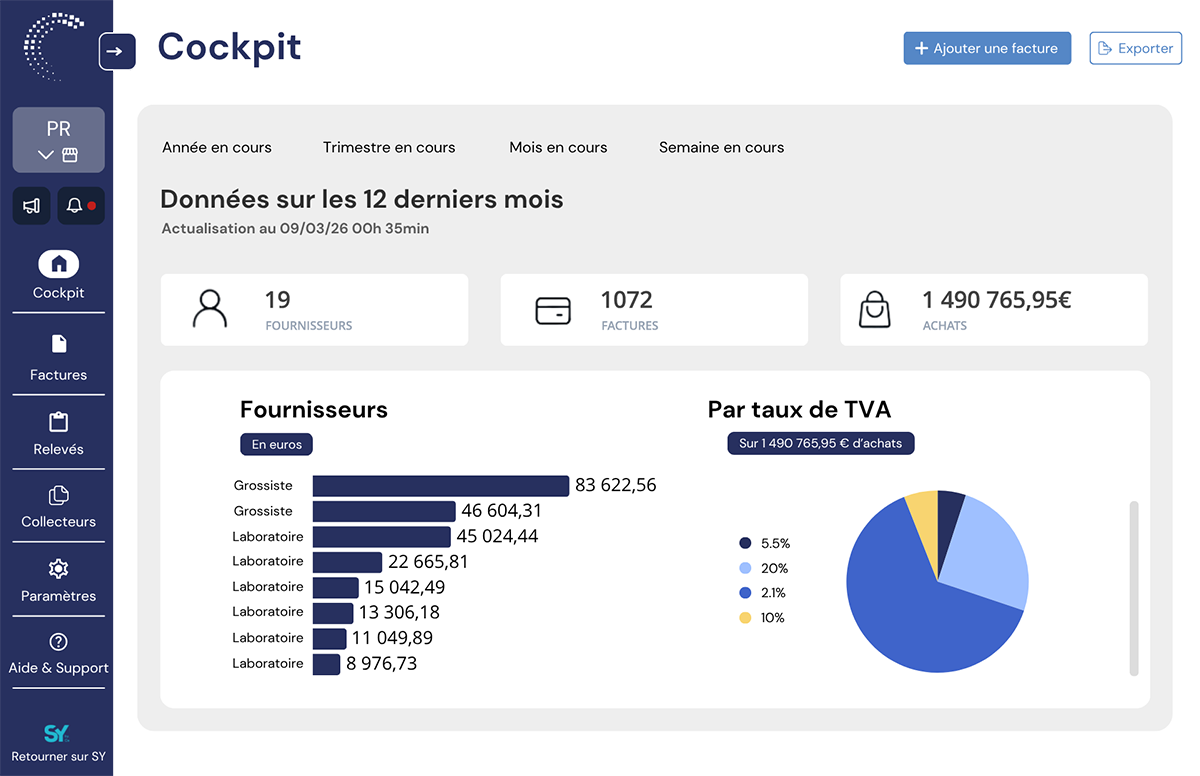Toggle the 'En euros' badge
Screen dimensions: 1200x776
click(277, 444)
